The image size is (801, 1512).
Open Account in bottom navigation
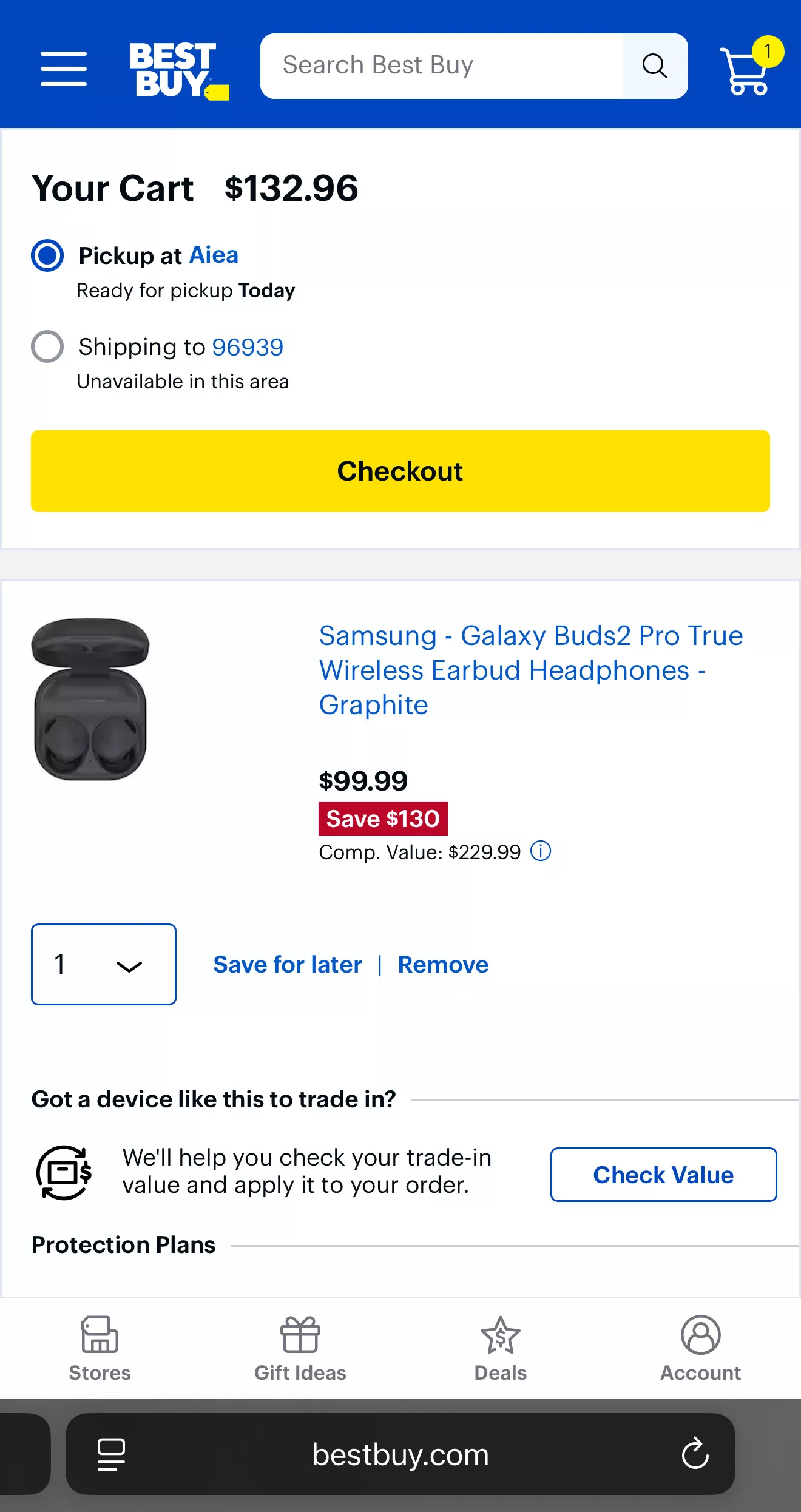click(700, 1350)
